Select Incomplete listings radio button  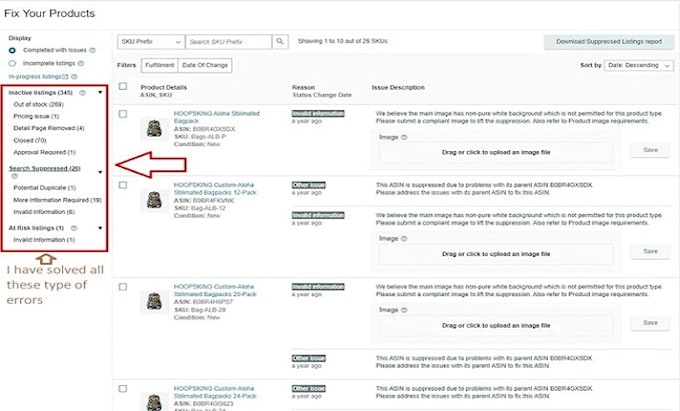(12, 63)
